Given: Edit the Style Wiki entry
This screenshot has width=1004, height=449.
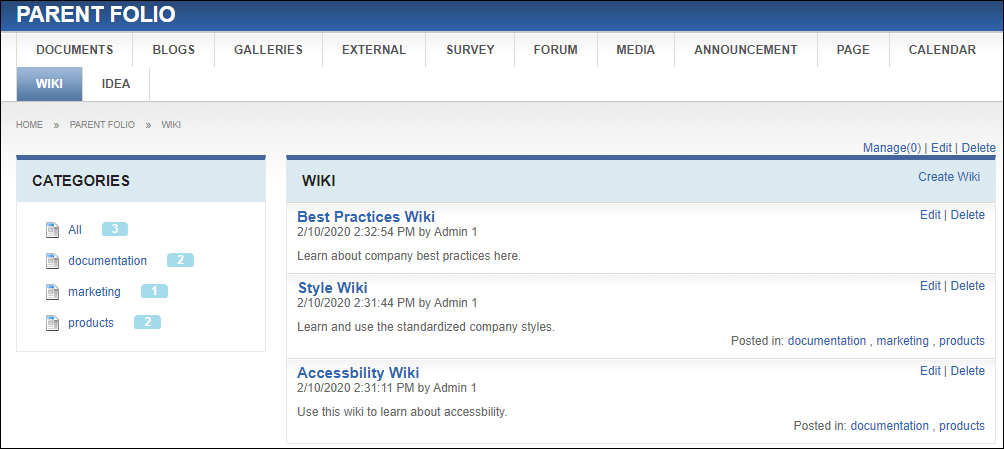Looking at the screenshot, I should click(x=930, y=286).
